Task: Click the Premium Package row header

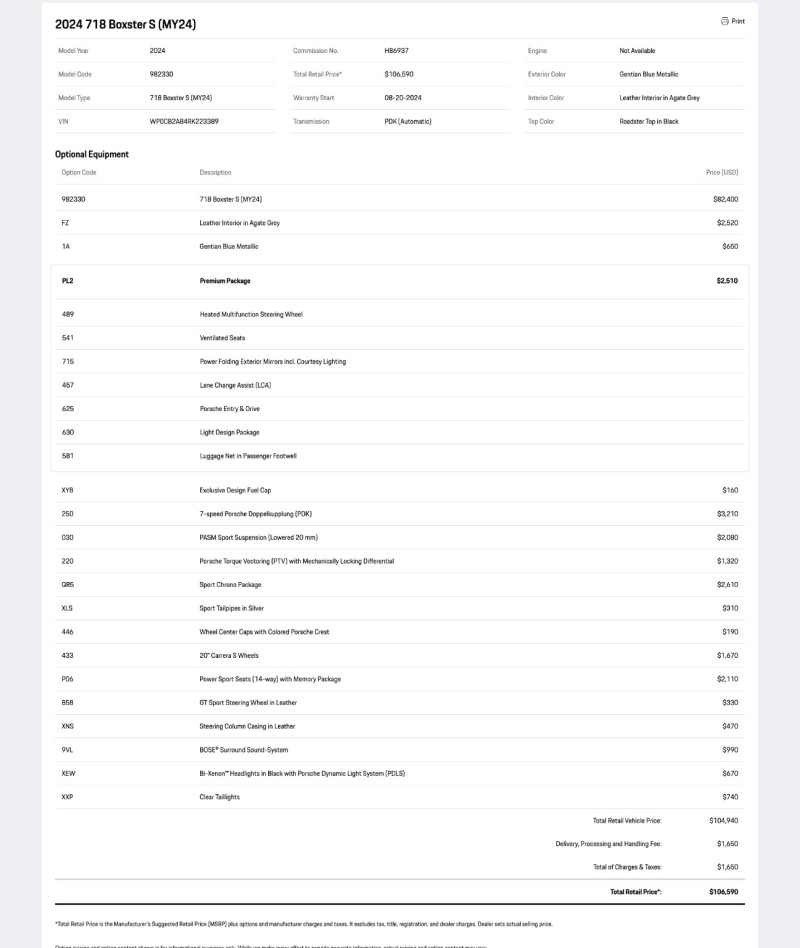Action: pos(225,281)
